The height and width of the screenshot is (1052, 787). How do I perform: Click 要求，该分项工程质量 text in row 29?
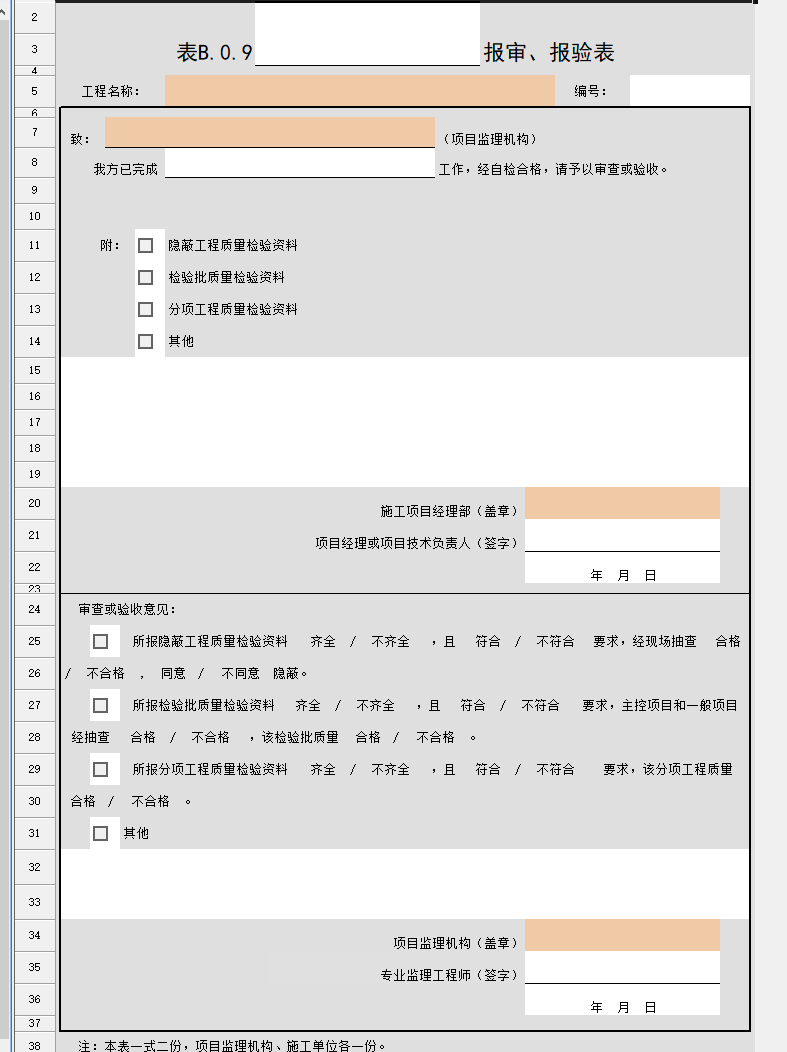(x=668, y=770)
